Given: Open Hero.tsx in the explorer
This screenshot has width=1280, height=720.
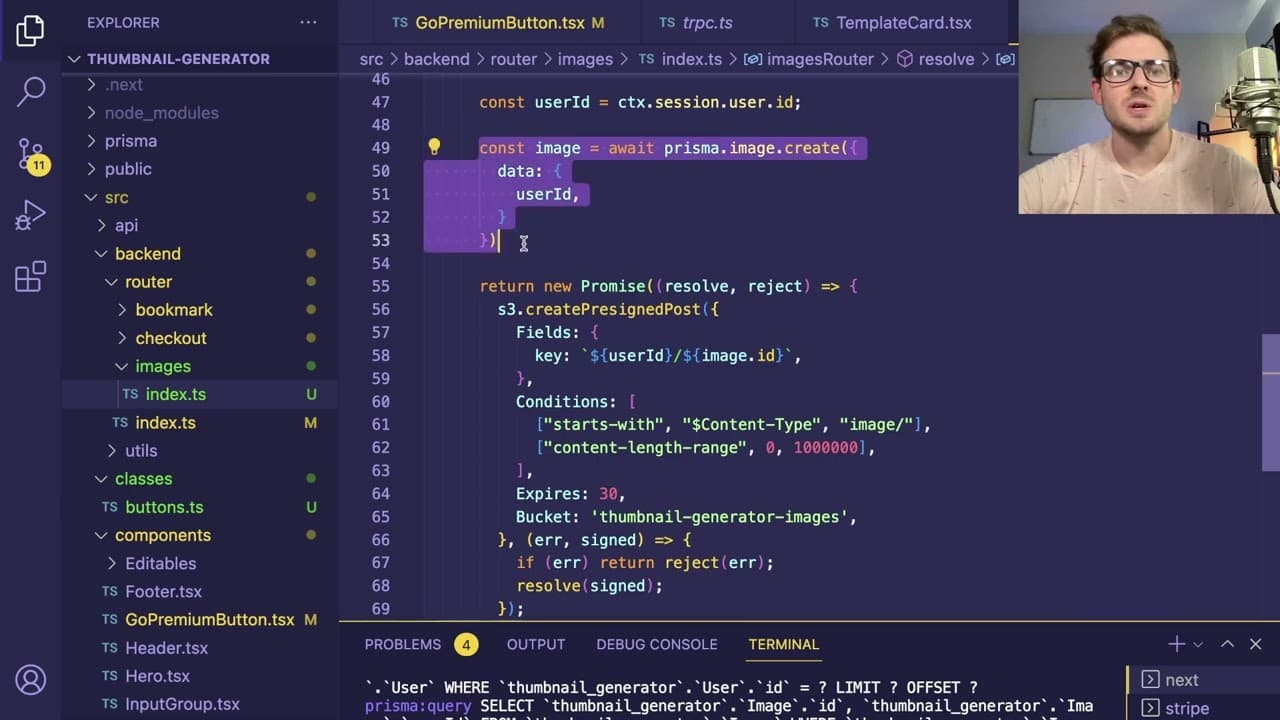Looking at the screenshot, I should [x=200, y=676].
